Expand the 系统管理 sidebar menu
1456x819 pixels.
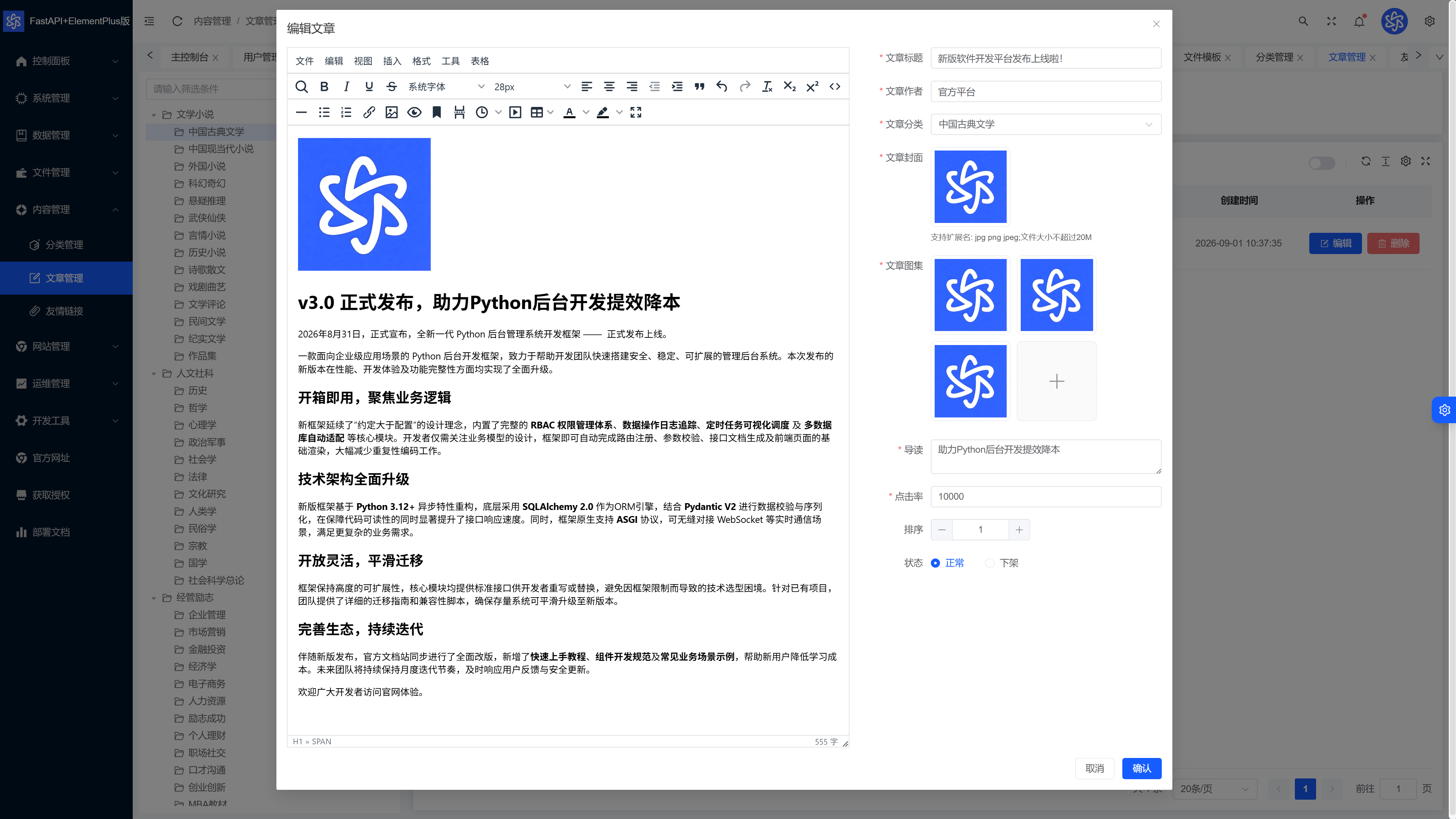66,98
